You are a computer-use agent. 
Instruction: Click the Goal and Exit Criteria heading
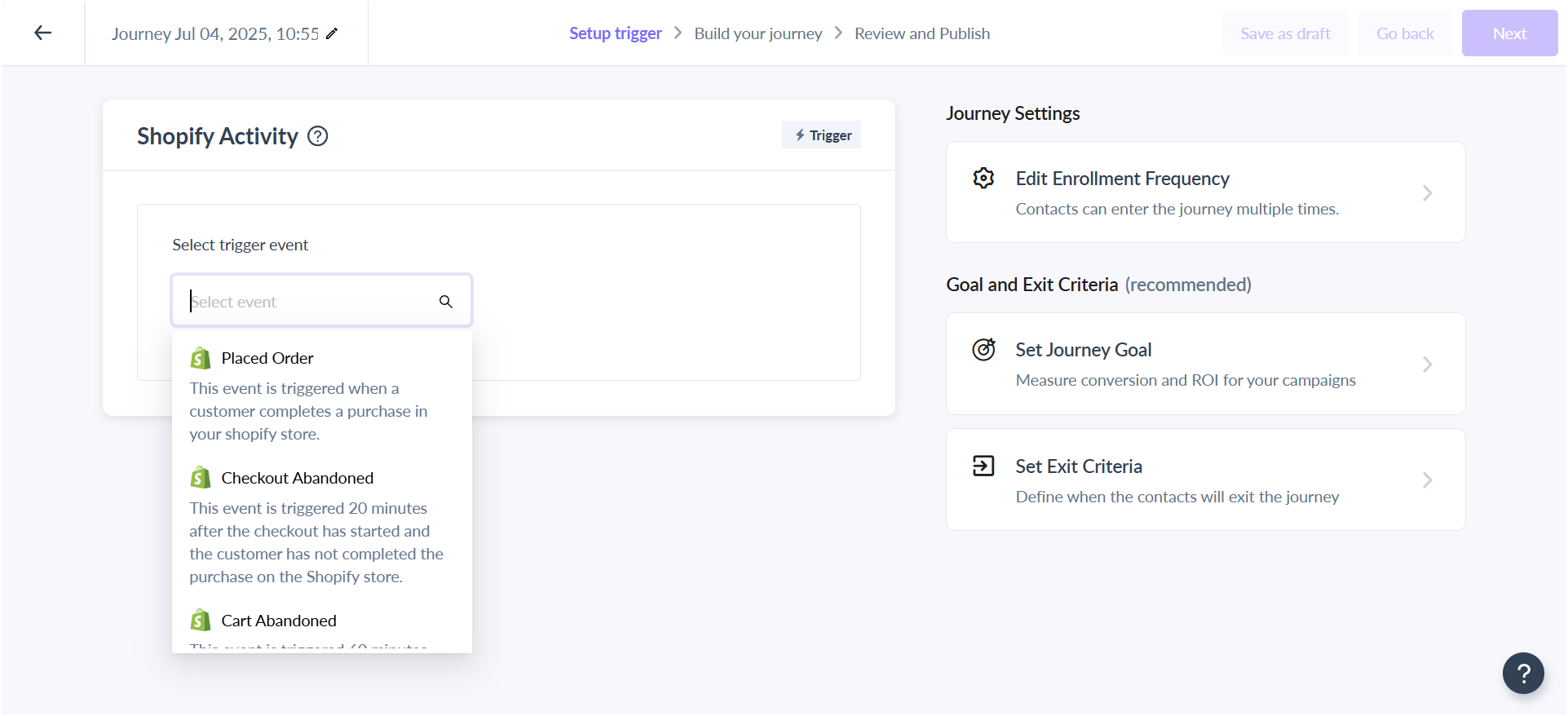(x=1098, y=285)
